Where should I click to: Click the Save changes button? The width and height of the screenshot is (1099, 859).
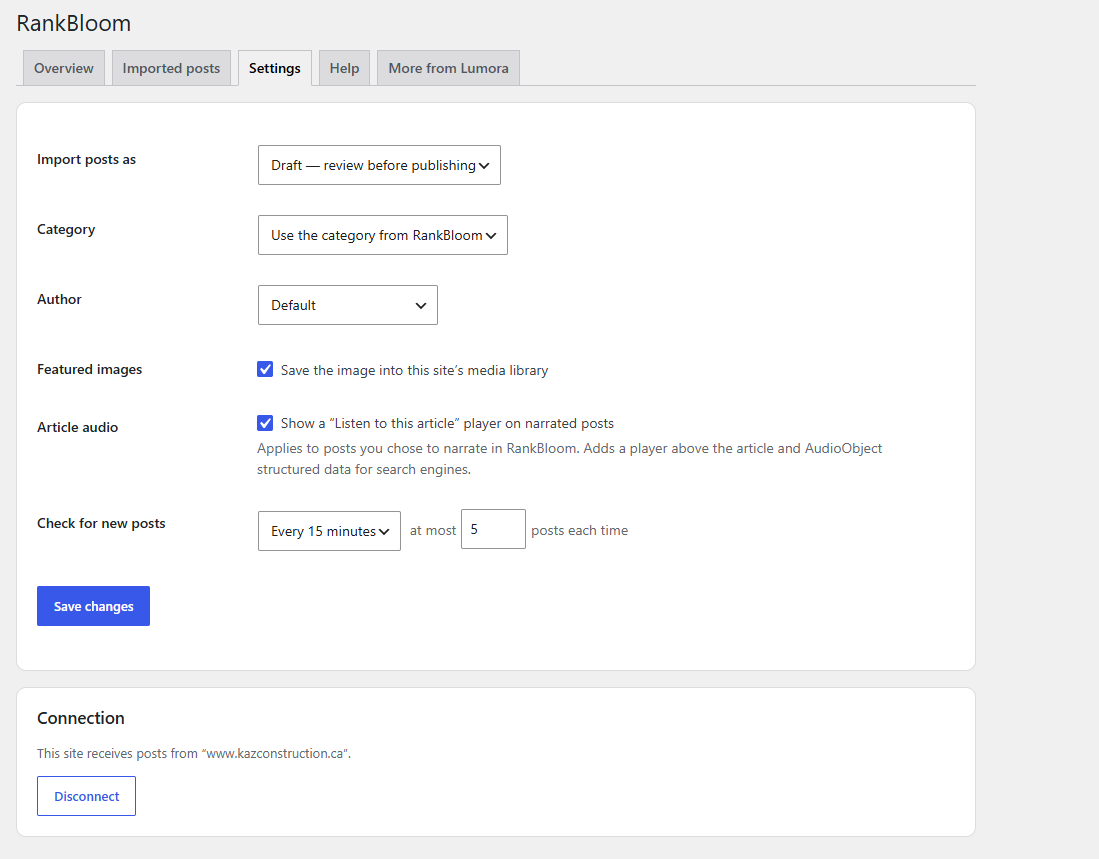point(93,606)
